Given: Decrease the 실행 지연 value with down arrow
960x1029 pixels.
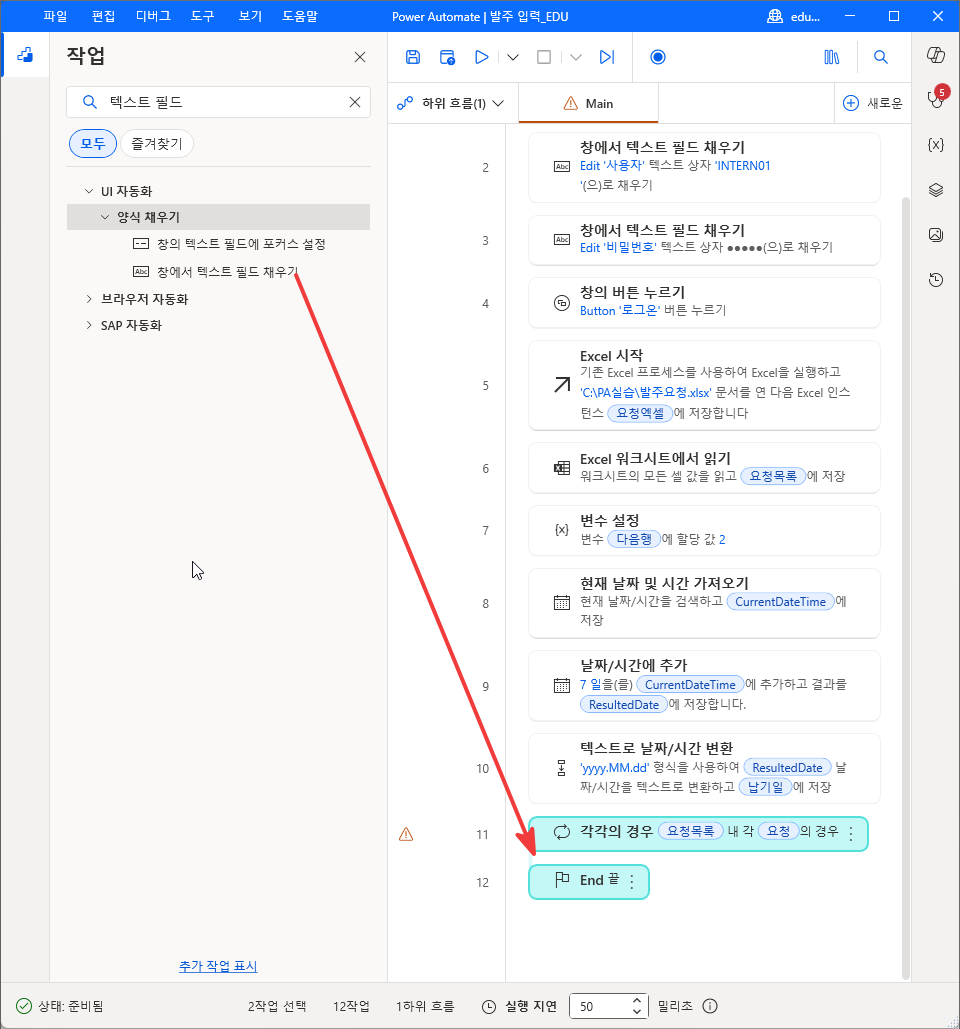Looking at the screenshot, I should point(637,1011).
